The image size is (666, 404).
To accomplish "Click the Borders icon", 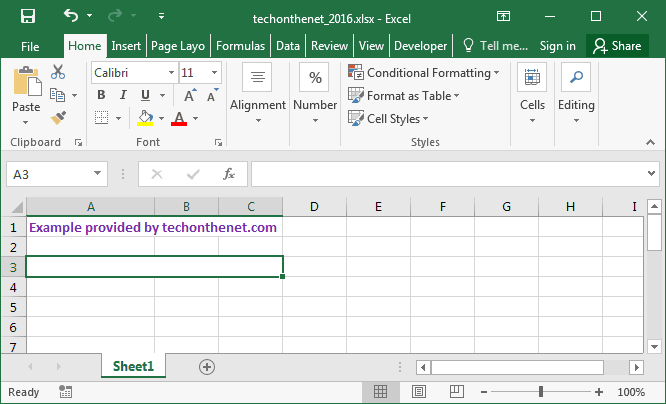I will click(102, 118).
